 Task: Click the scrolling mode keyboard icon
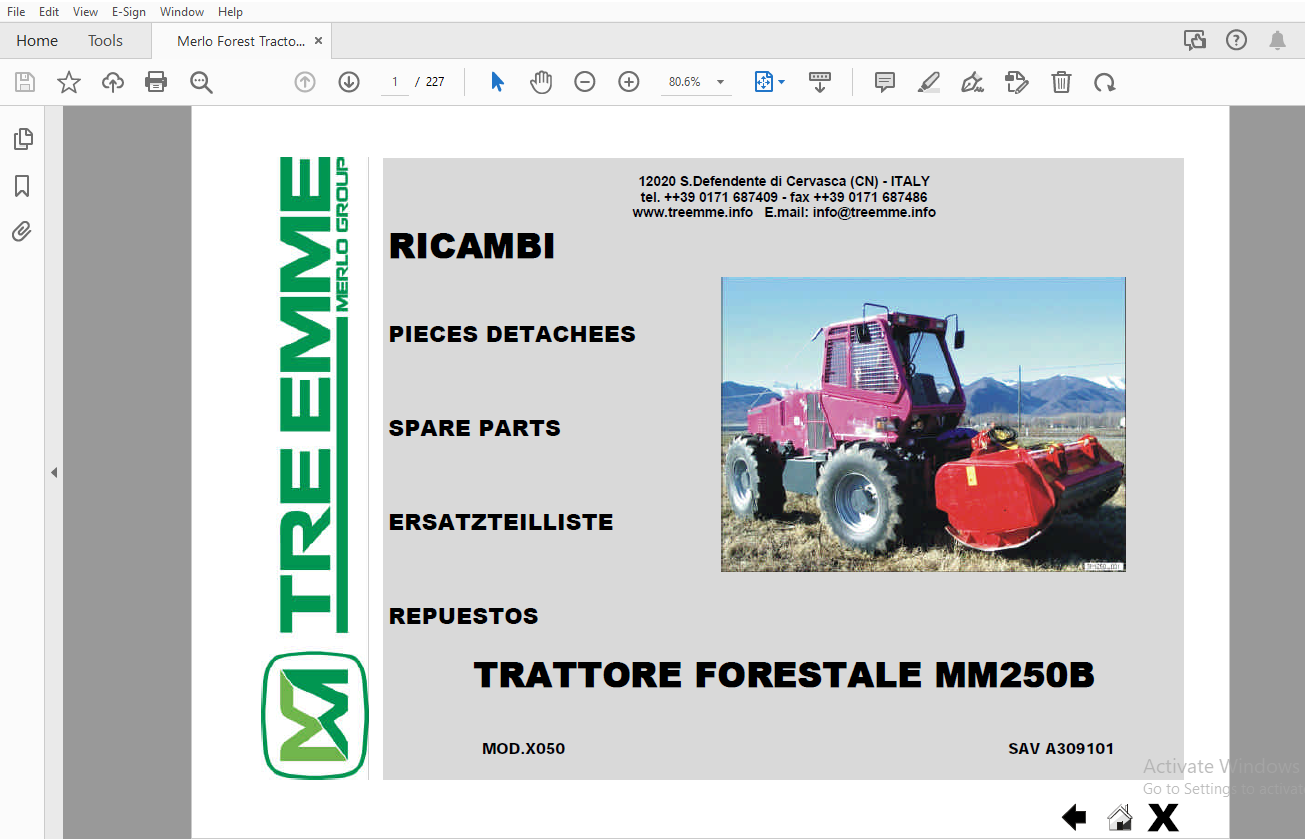(820, 82)
